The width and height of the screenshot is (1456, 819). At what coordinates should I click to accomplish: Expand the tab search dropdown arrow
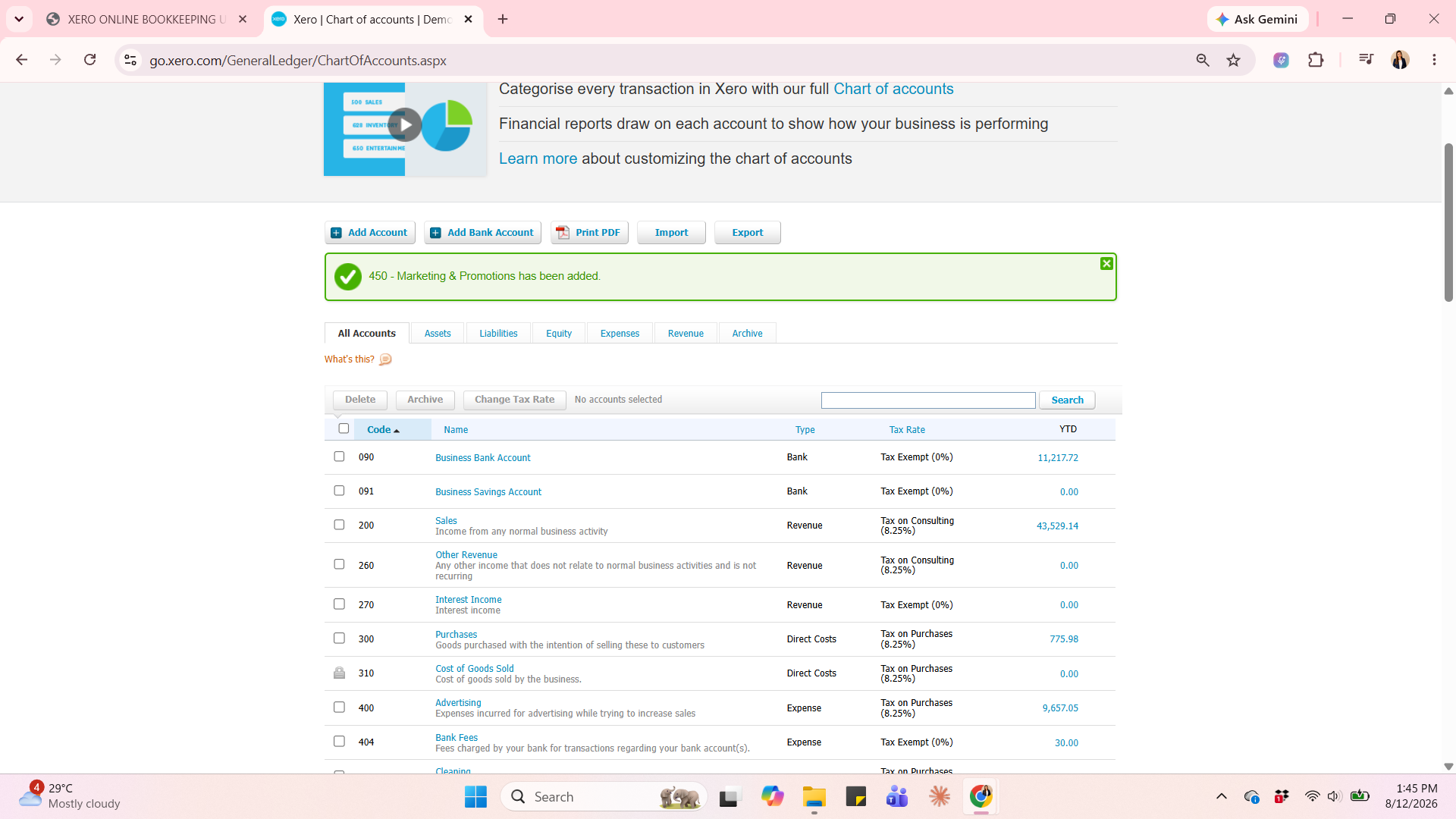pyautogui.click(x=19, y=19)
